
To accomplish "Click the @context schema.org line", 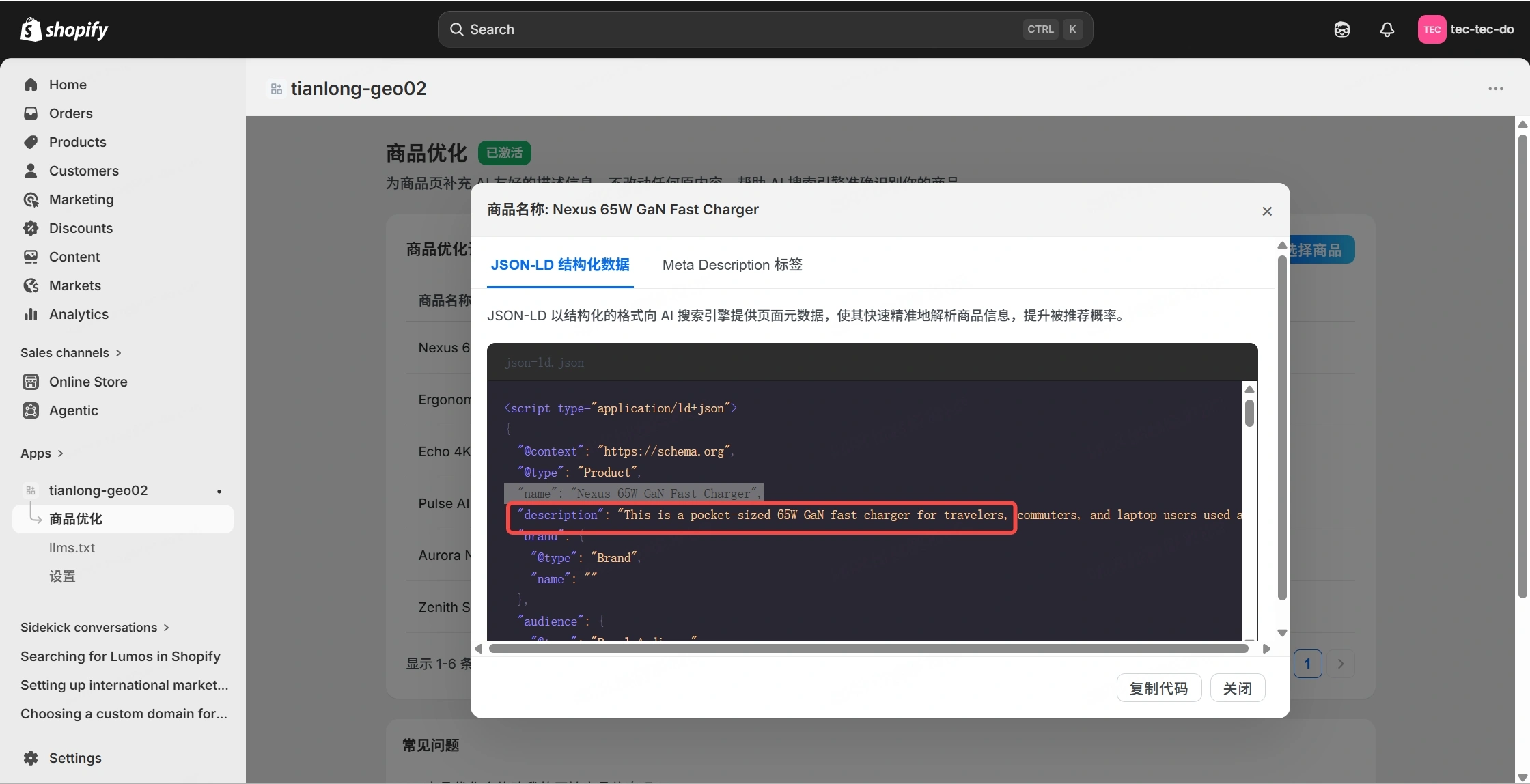I will pyautogui.click(x=626, y=451).
